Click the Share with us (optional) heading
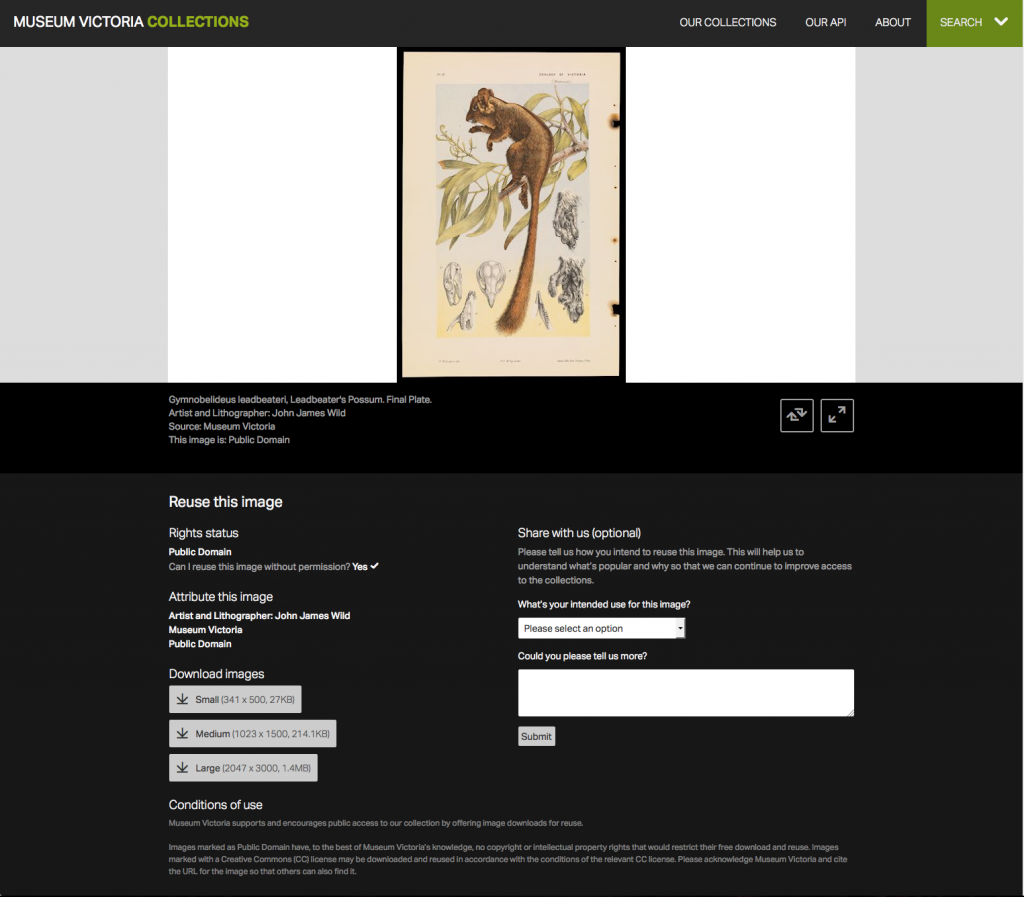The width and height of the screenshot is (1024, 897). click(x=579, y=533)
